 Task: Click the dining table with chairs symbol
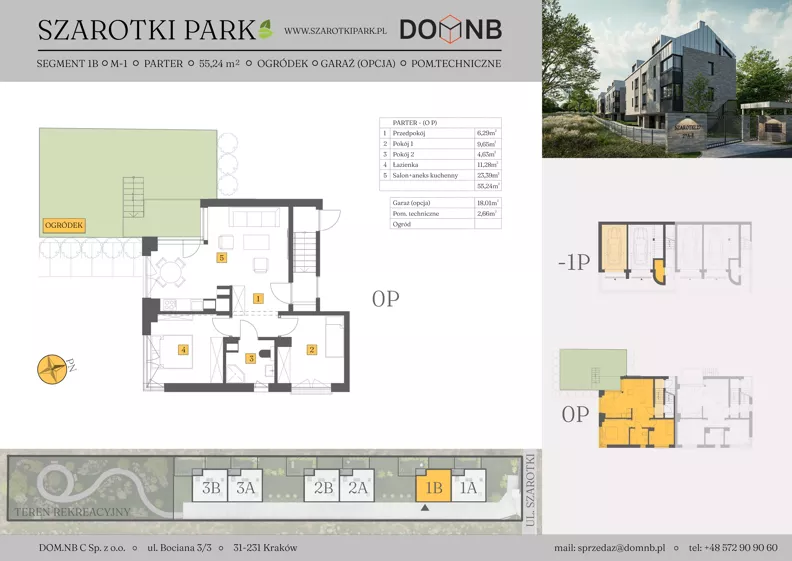click(170, 272)
